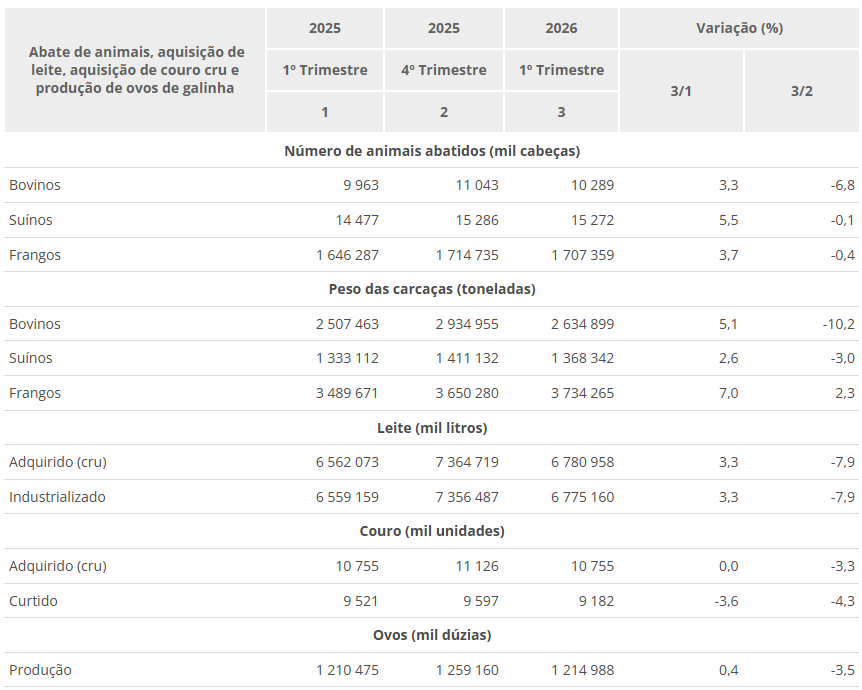
Task: Click the Variação (%) column header
Action: (739, 28)
